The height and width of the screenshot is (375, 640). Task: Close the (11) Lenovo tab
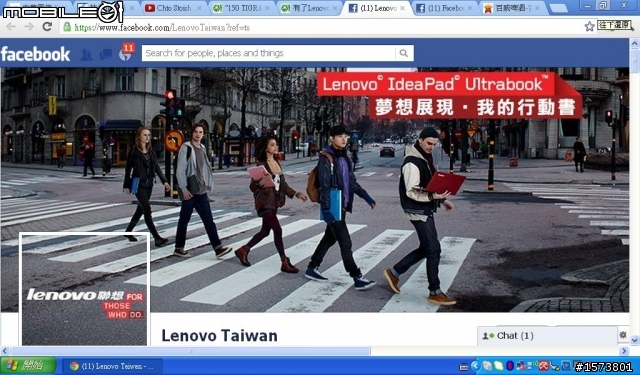[x=402, y=8]
